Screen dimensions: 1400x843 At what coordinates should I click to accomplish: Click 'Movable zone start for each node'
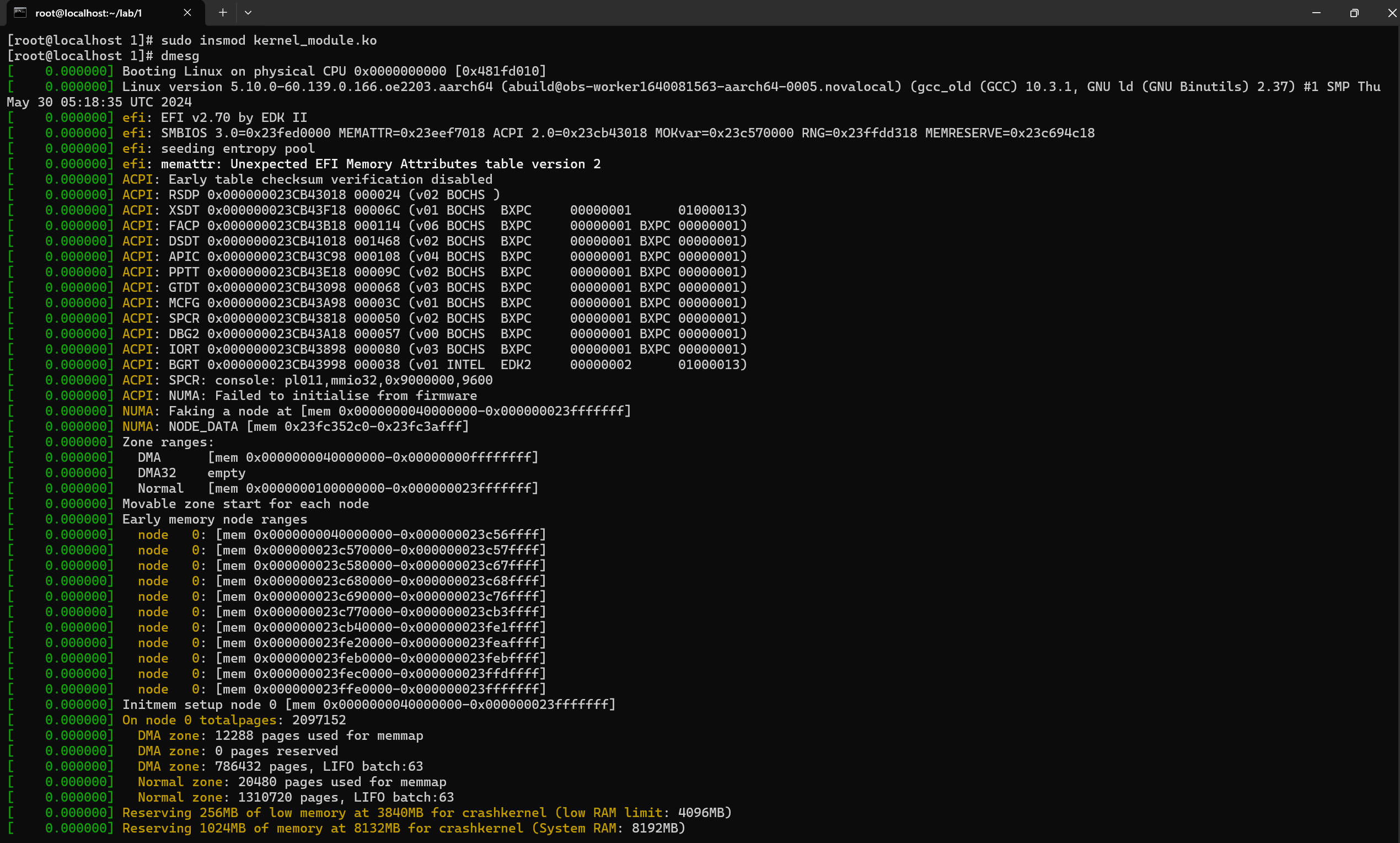coord(245,504)
